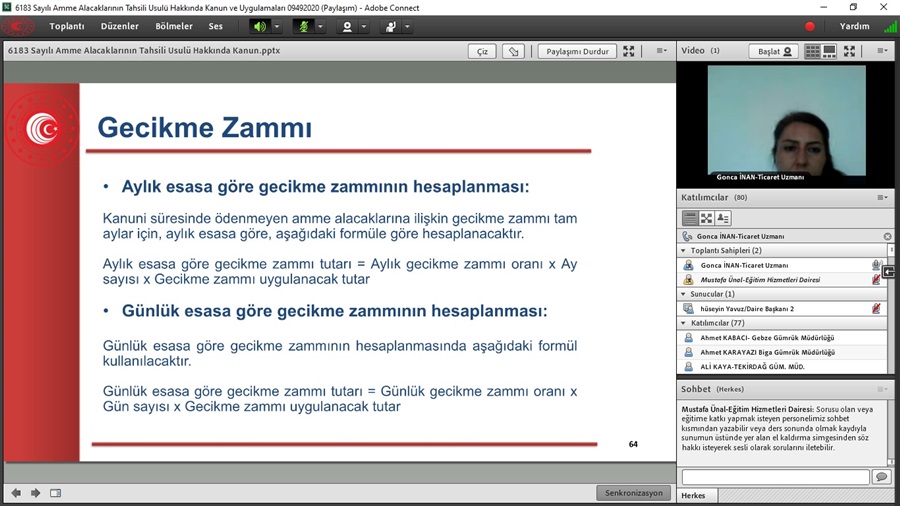Viewport: 900px width, 506px height.
Task: Open the Bölmeler menu
Action: pos(174,26)
